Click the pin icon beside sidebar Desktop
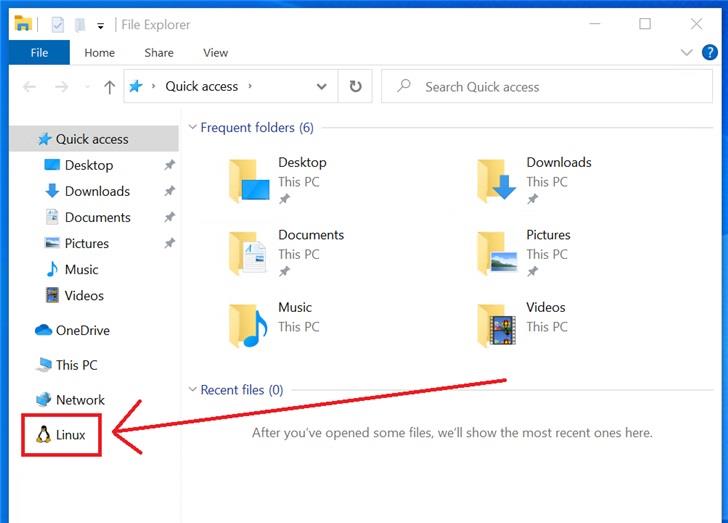 pos(169,165)
